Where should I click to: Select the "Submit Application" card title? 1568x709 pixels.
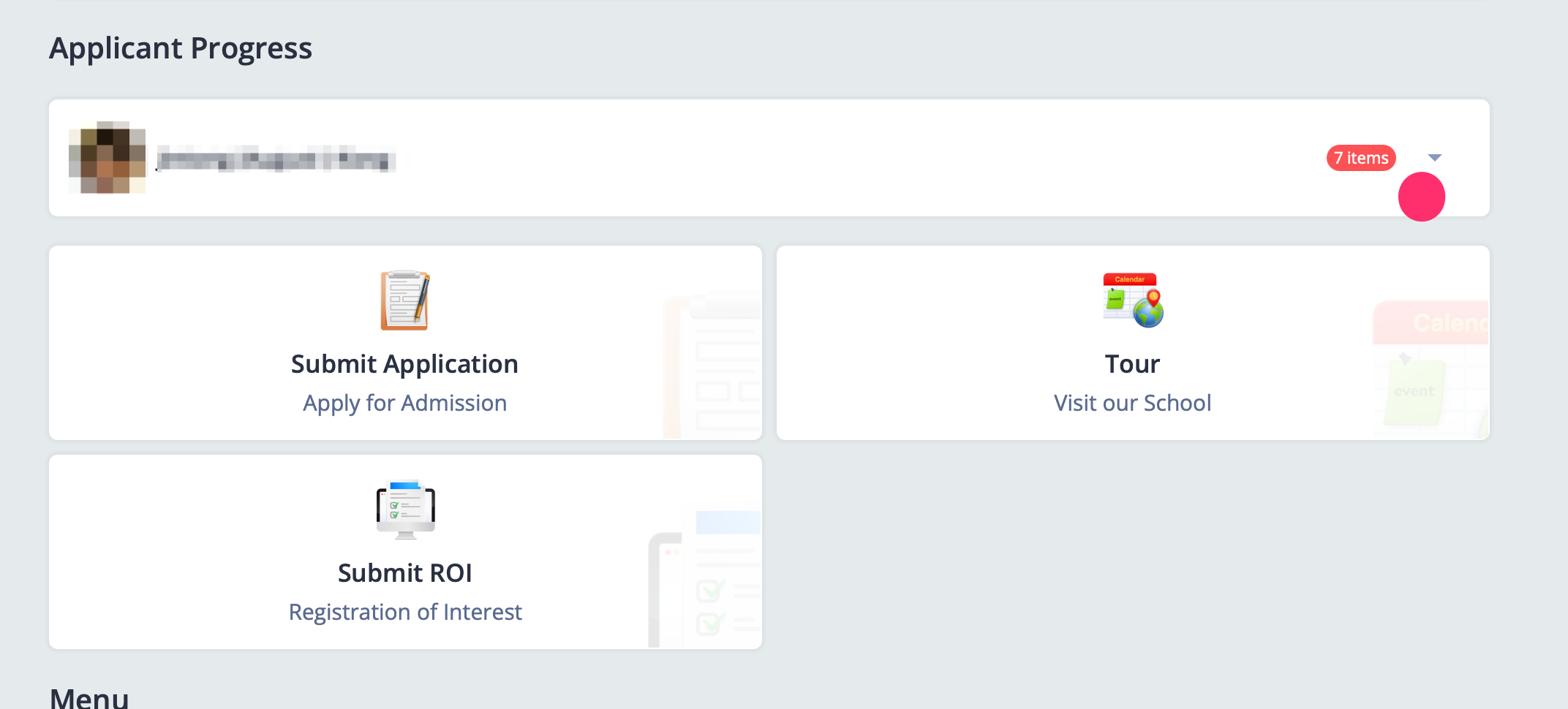click(x=405, y=364)
